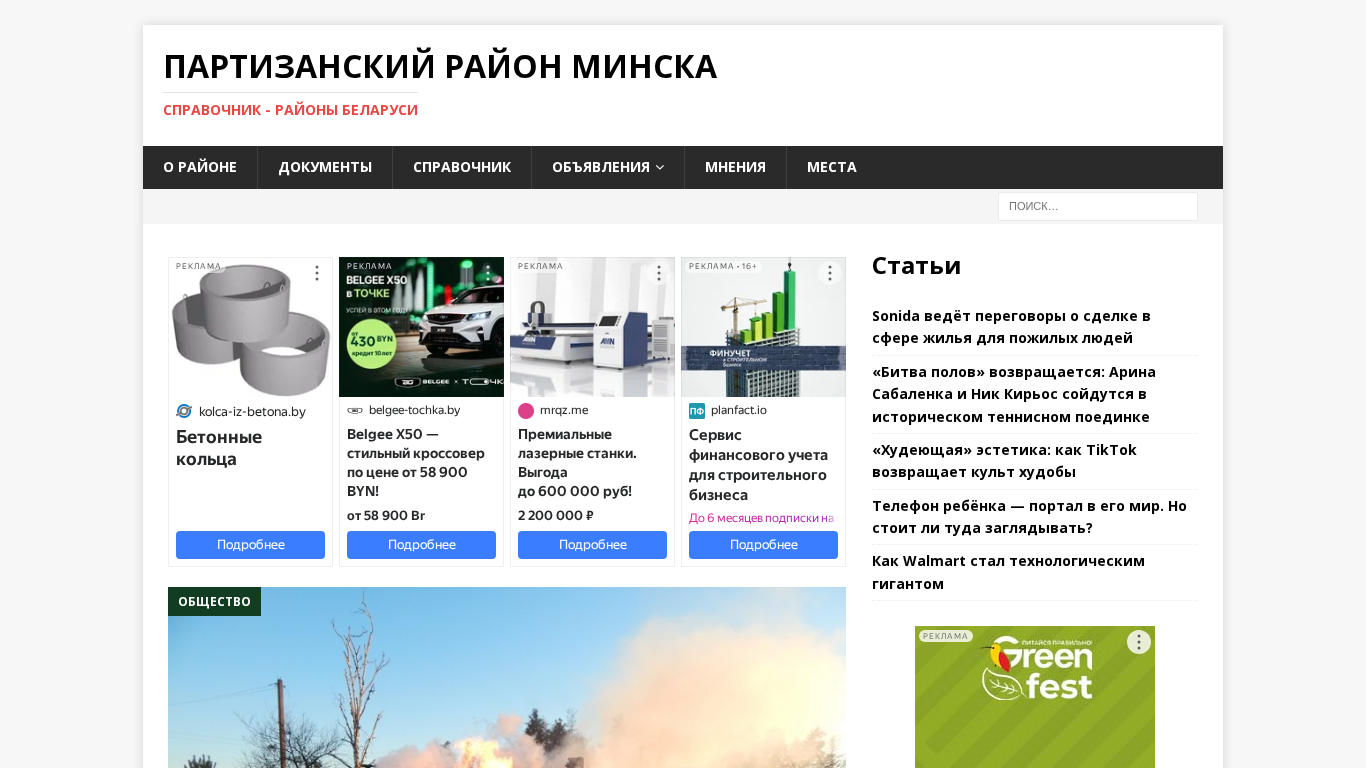The width and height of the screenshot is (1366, 768).
Task: Click the Справочник - Районы Беларуси tagline
Action: (x=290, y=110)
